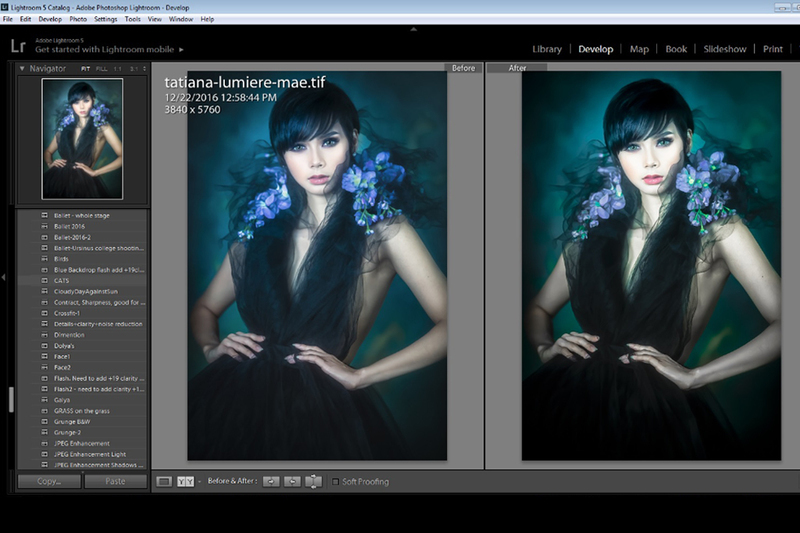
Task: Open the Photo menu
Action: (78, 19)
